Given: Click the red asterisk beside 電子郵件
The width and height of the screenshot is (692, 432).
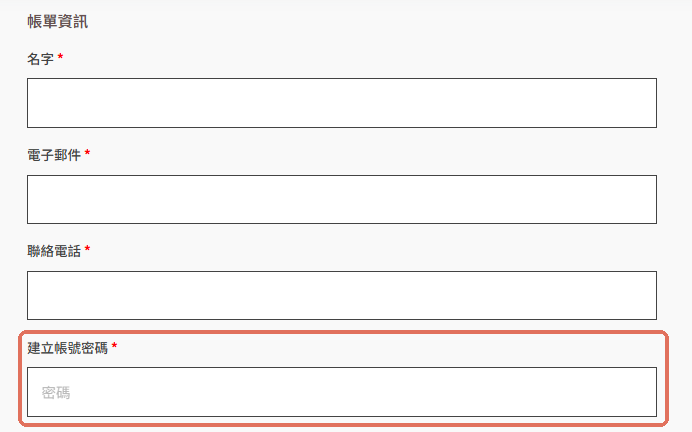Looking at the screenshot, I should [x=87, y=153].
